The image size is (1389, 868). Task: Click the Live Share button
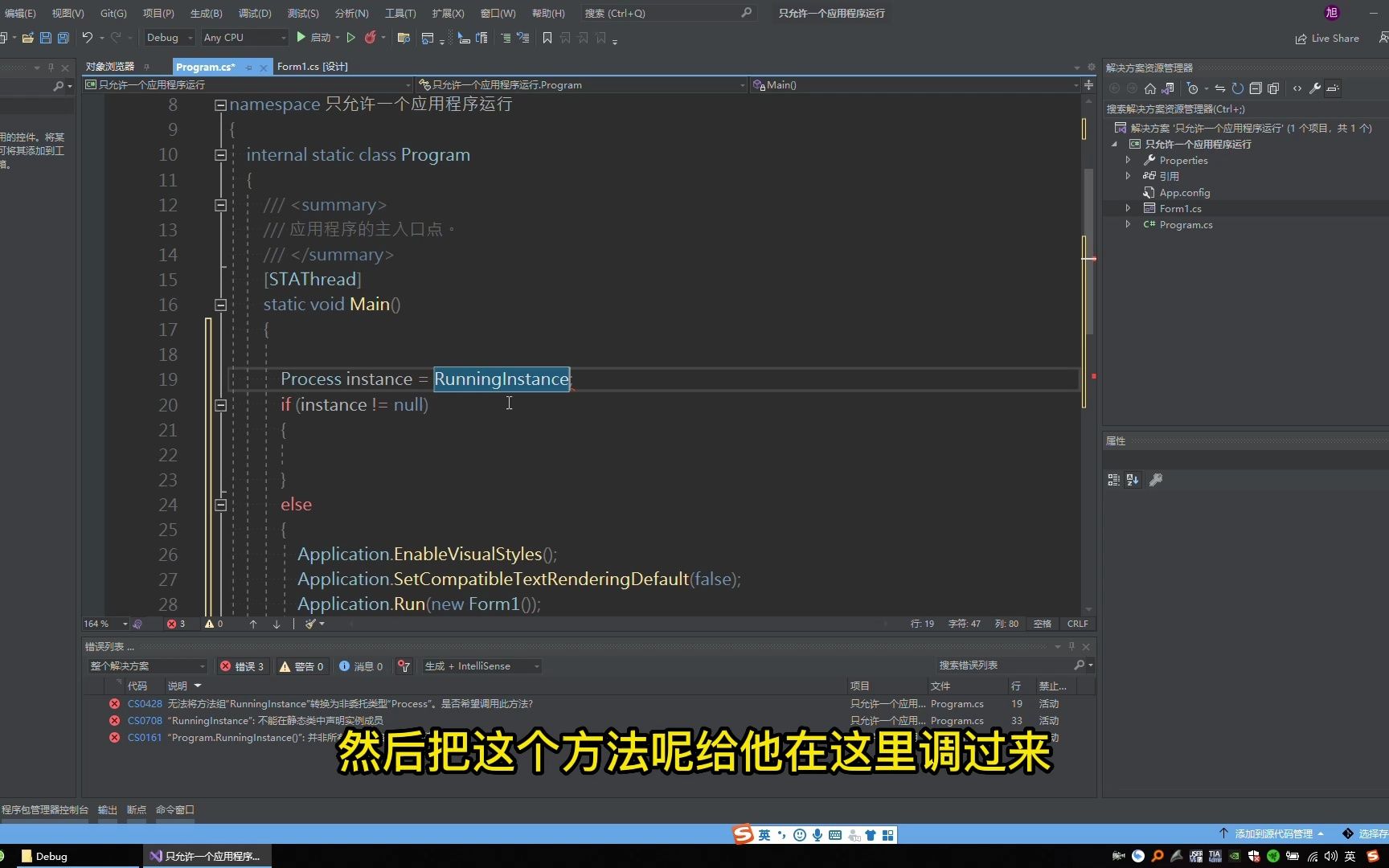(1327, 38)
